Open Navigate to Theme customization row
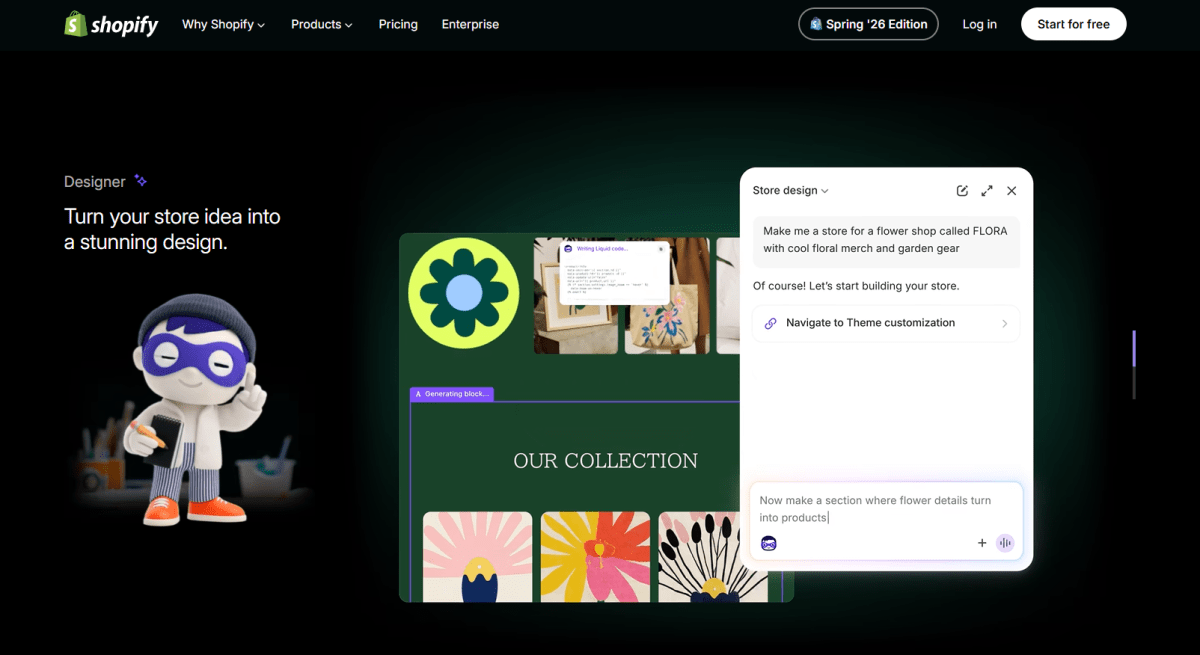Image resolution: width=1200 pixels, height=655 pixels. [886, 323]
